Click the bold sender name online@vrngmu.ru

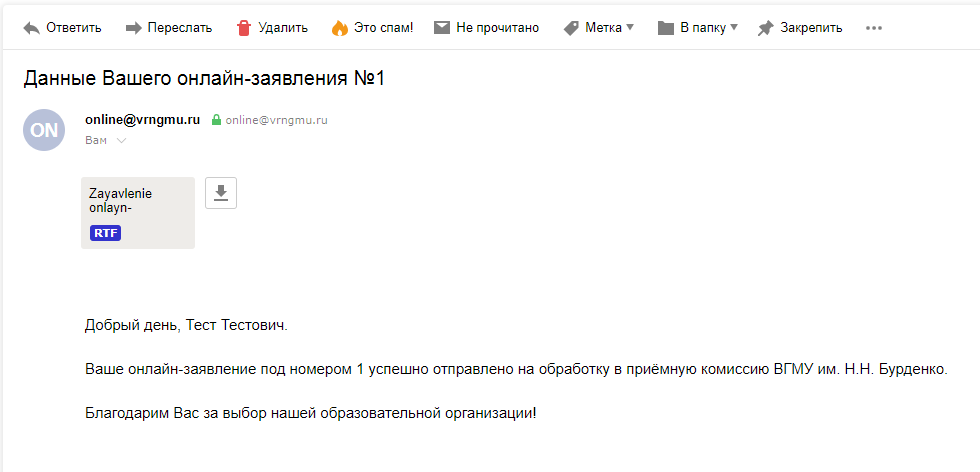click(142, 120)
